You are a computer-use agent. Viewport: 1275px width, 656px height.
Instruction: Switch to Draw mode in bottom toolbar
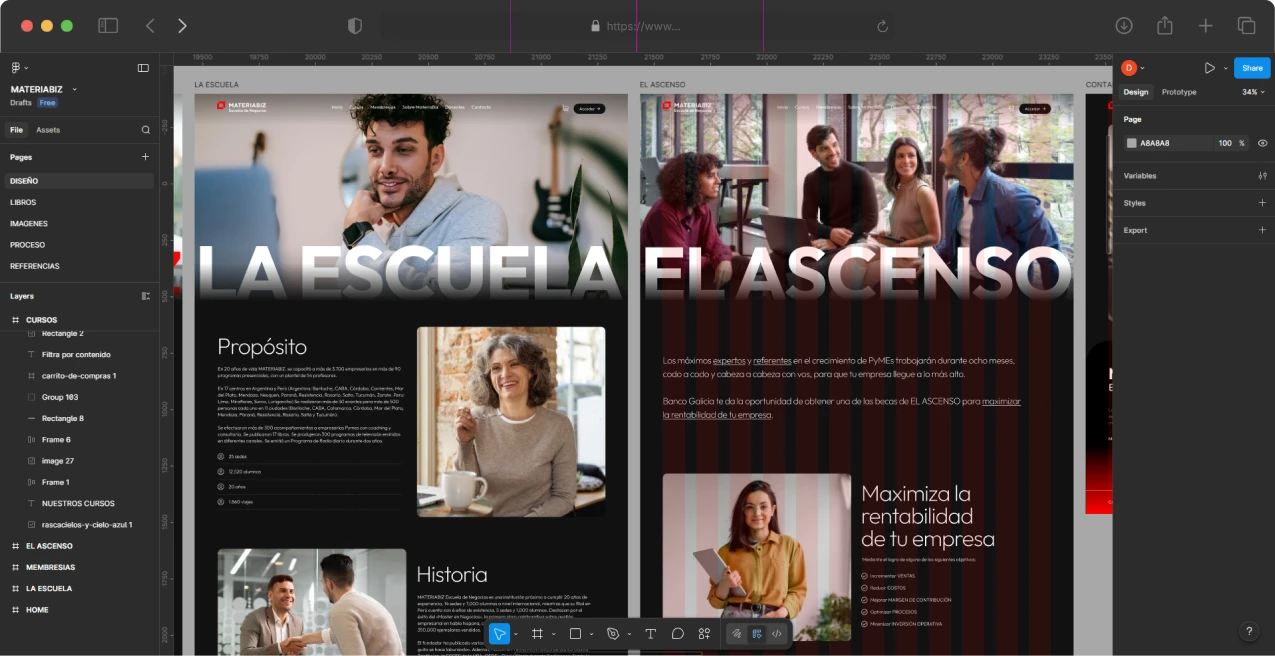click(736, 634)
